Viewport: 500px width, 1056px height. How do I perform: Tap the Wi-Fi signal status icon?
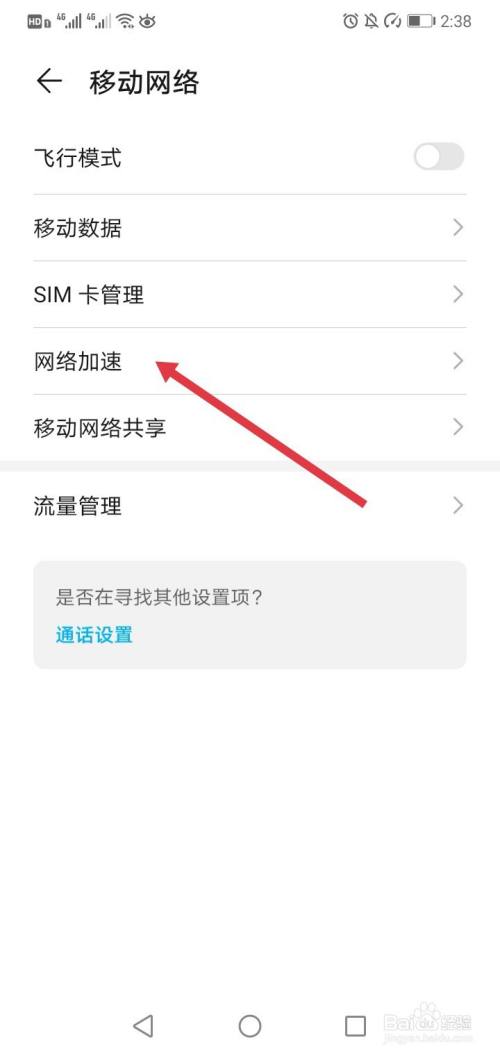tap(125, 21)
